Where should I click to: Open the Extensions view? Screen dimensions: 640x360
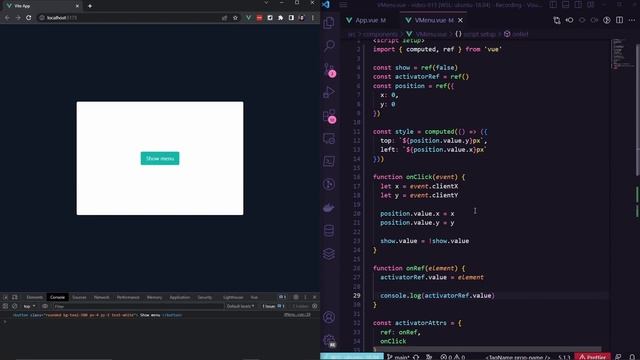pos(329,116)
